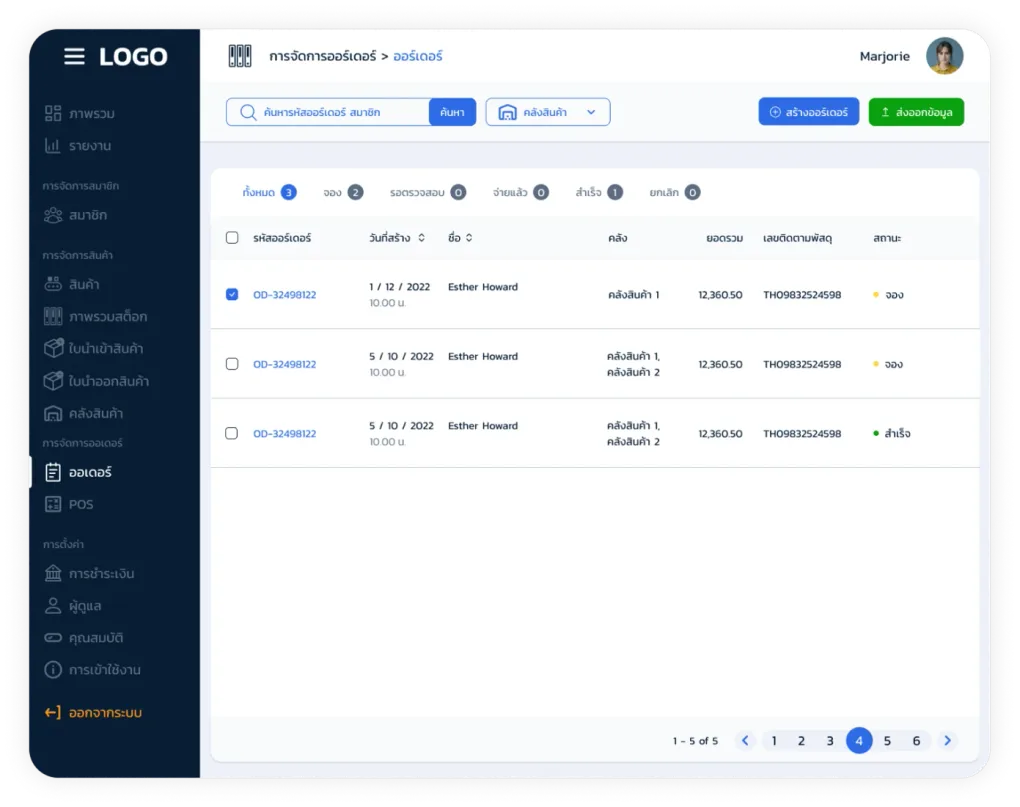The height and width of the screenshot is (807, 1020).
Task: Click the การชำระเงิน bank icon
Action: point(53,574)
